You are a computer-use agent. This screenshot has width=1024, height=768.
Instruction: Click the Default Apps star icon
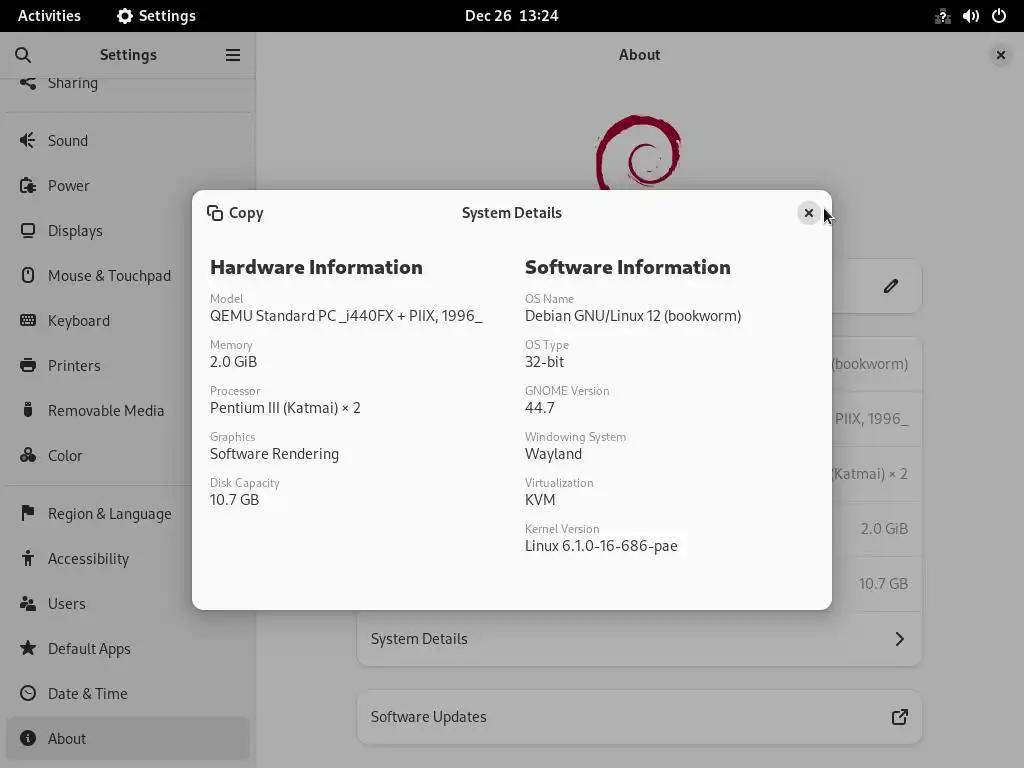click(27, 648)
